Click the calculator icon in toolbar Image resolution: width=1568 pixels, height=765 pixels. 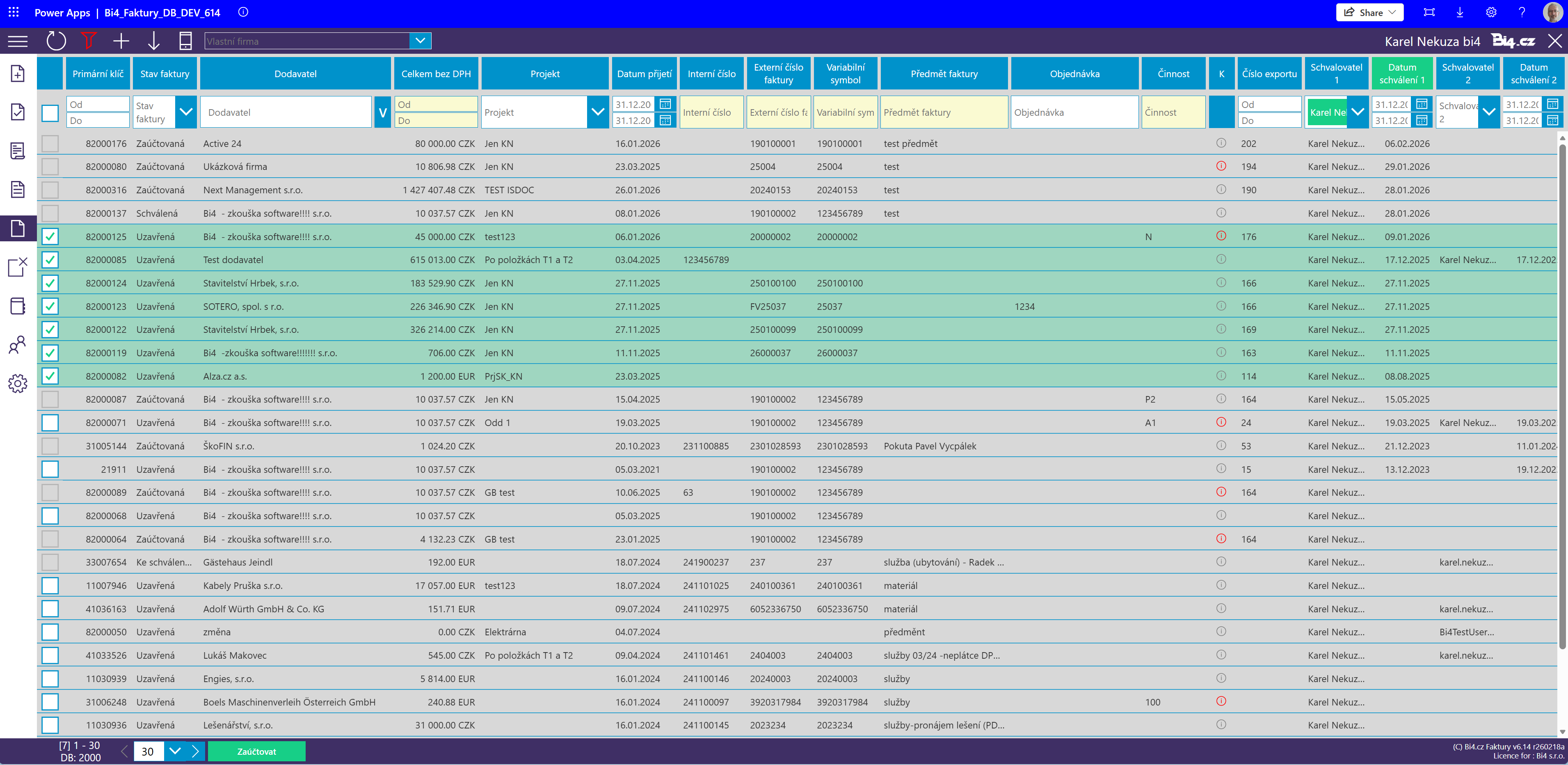pyautogui.click(x=186, y=41)
